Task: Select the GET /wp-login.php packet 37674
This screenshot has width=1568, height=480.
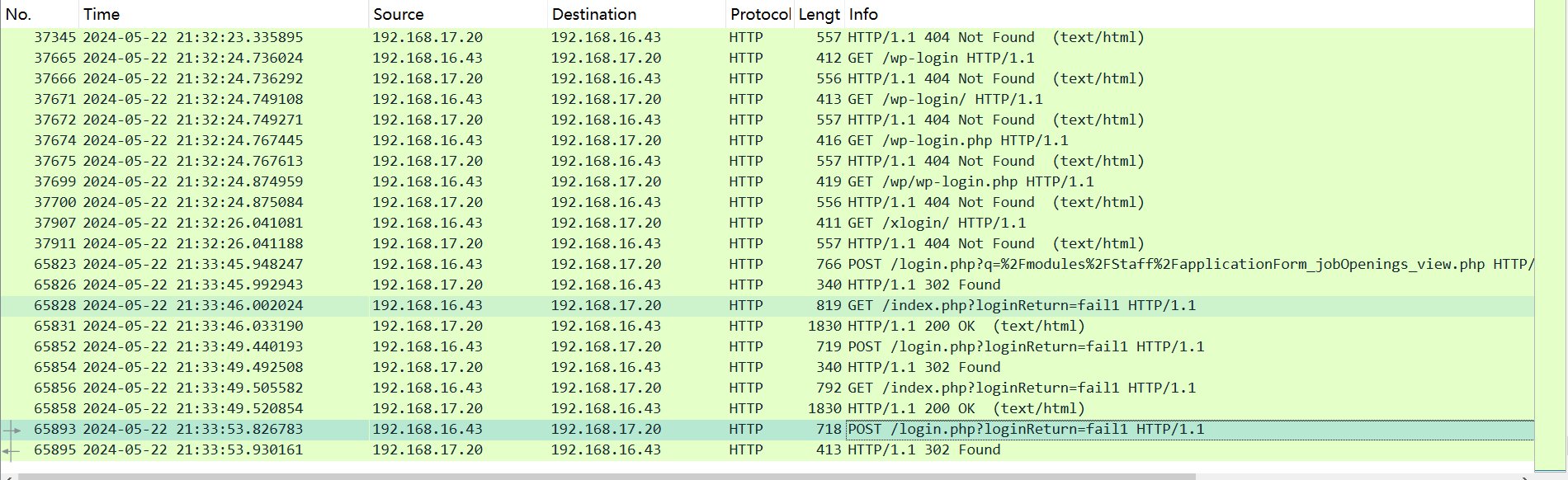Action: point(578,140)
